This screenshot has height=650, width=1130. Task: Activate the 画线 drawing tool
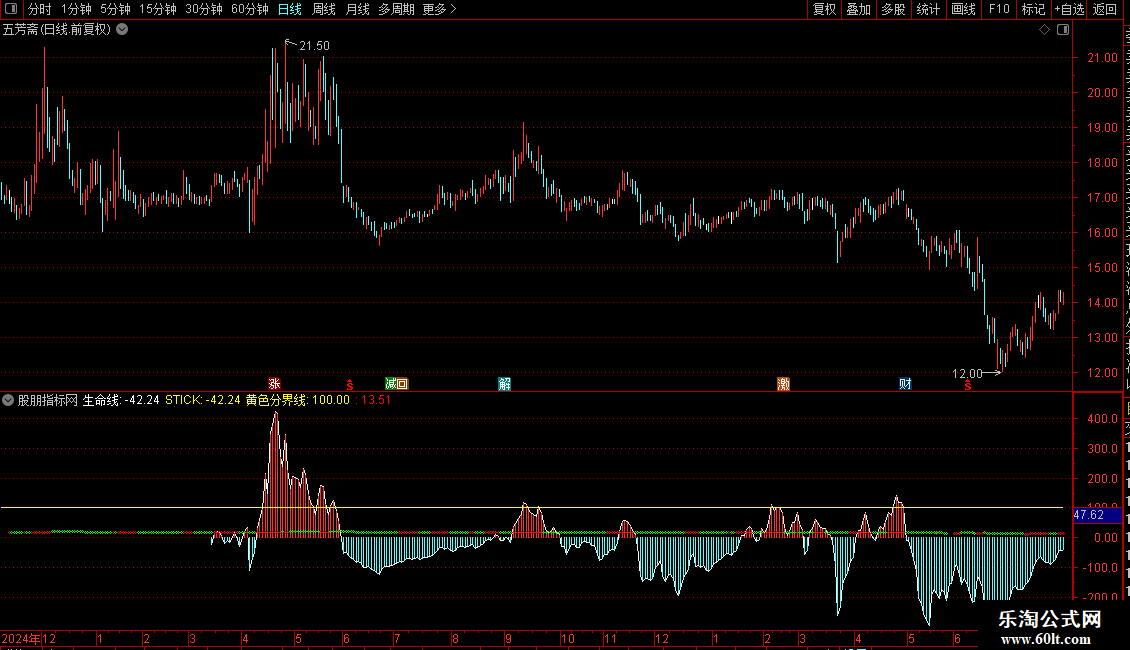(963, 9)
